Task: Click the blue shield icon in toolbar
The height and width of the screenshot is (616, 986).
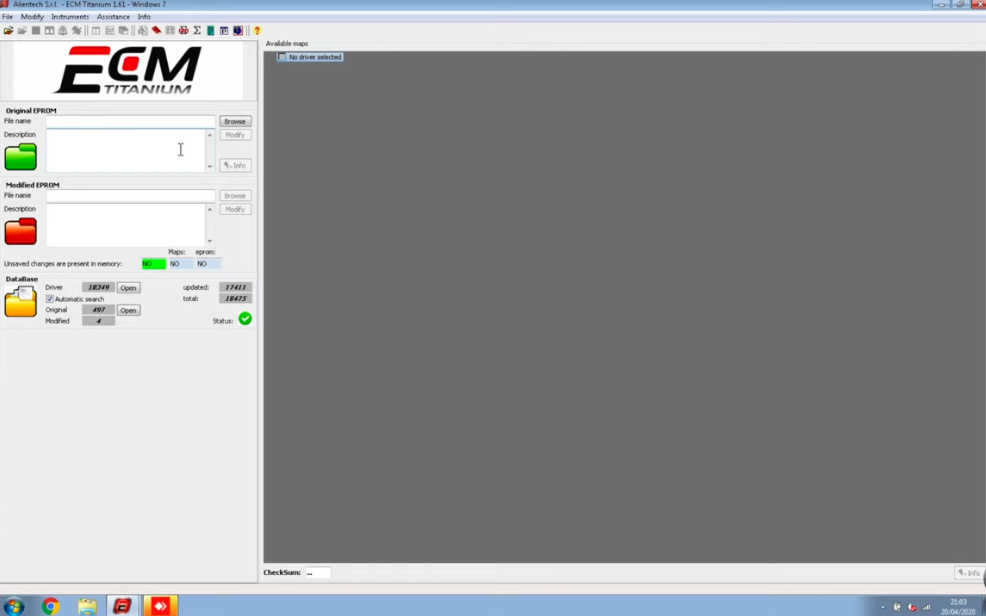Action: pyautogui.click(x=238, y=30)
